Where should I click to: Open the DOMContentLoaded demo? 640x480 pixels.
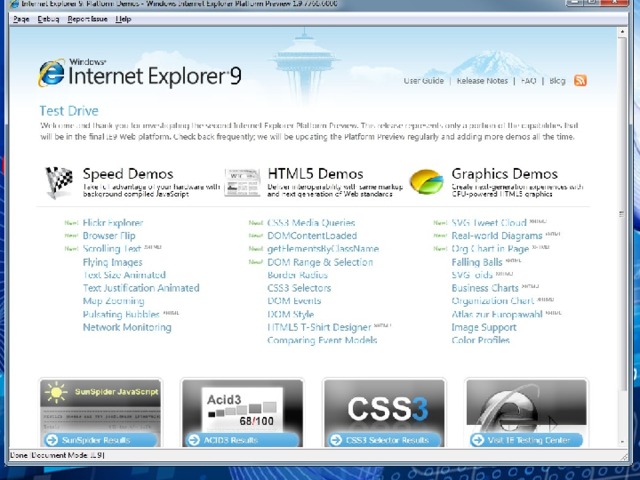(x=312, y=236)
